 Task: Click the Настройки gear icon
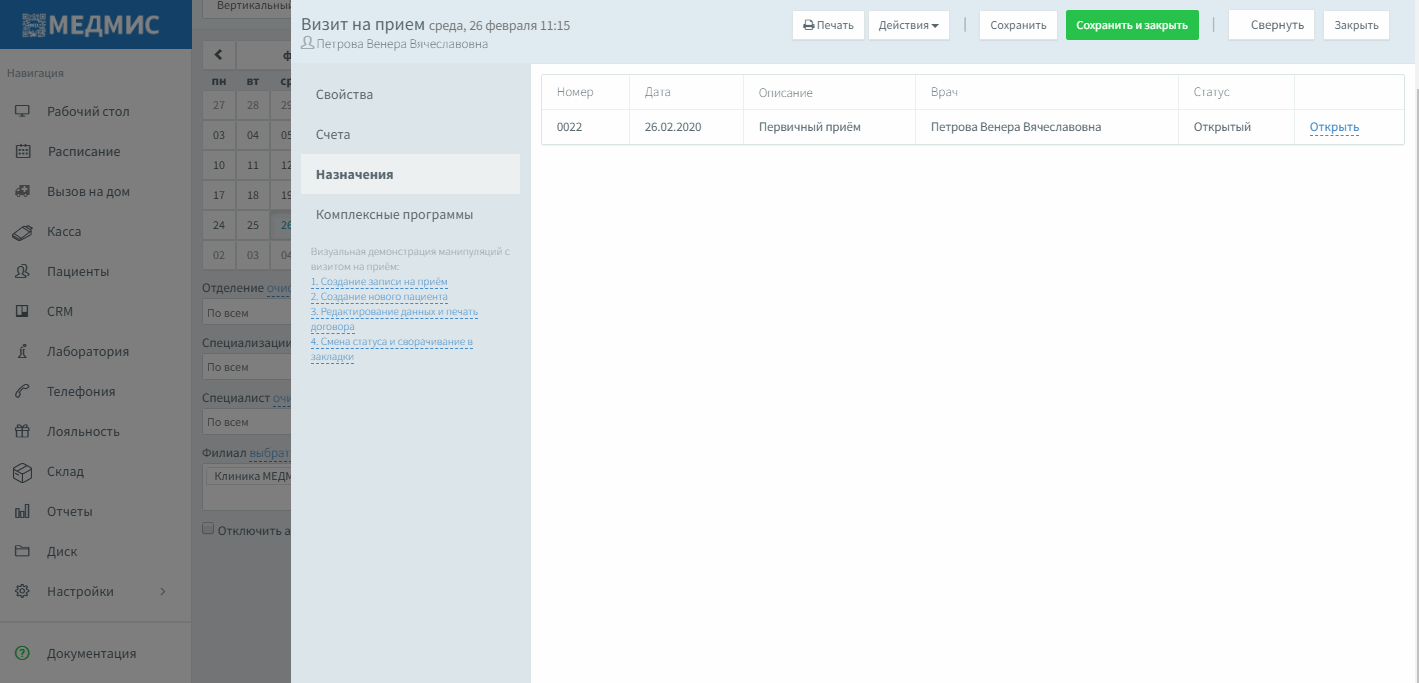[22, 591]
